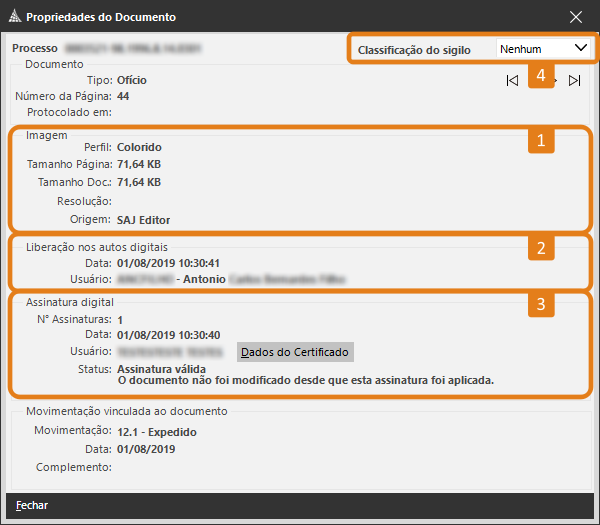Click the Ofício document type value
The height and width of the screenshot is (525, 600).
pos(133,79)
